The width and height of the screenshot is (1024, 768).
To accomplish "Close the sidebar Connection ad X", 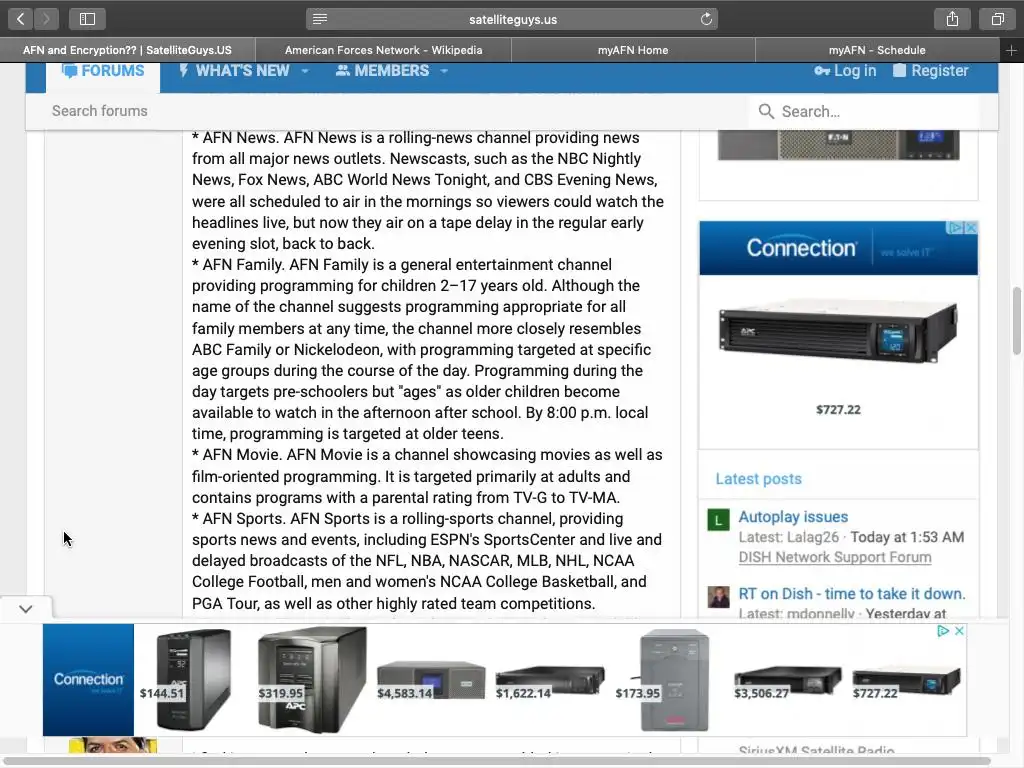I will (x=971, y=227).
